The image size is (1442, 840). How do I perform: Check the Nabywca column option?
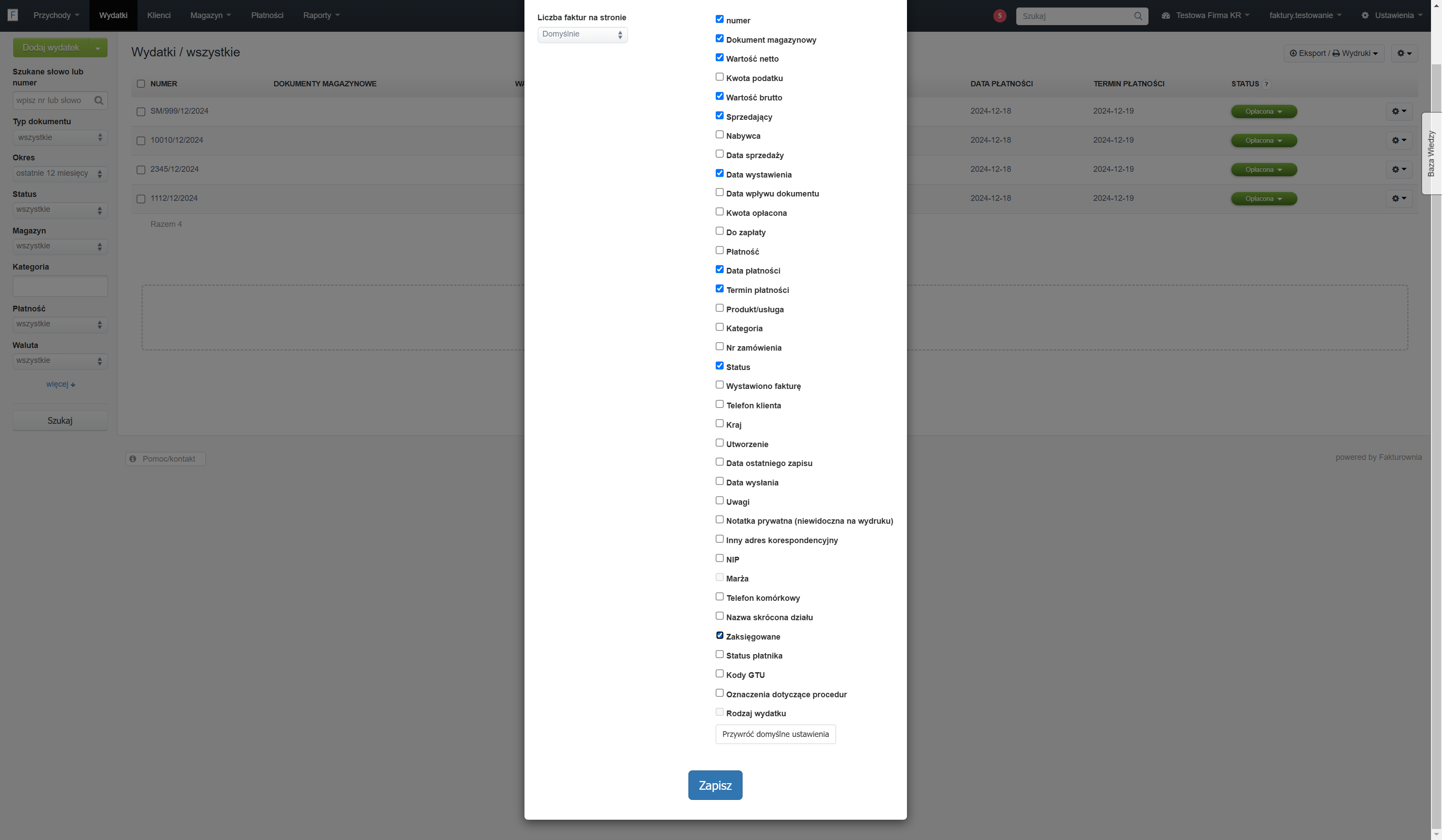click(719, 134)
